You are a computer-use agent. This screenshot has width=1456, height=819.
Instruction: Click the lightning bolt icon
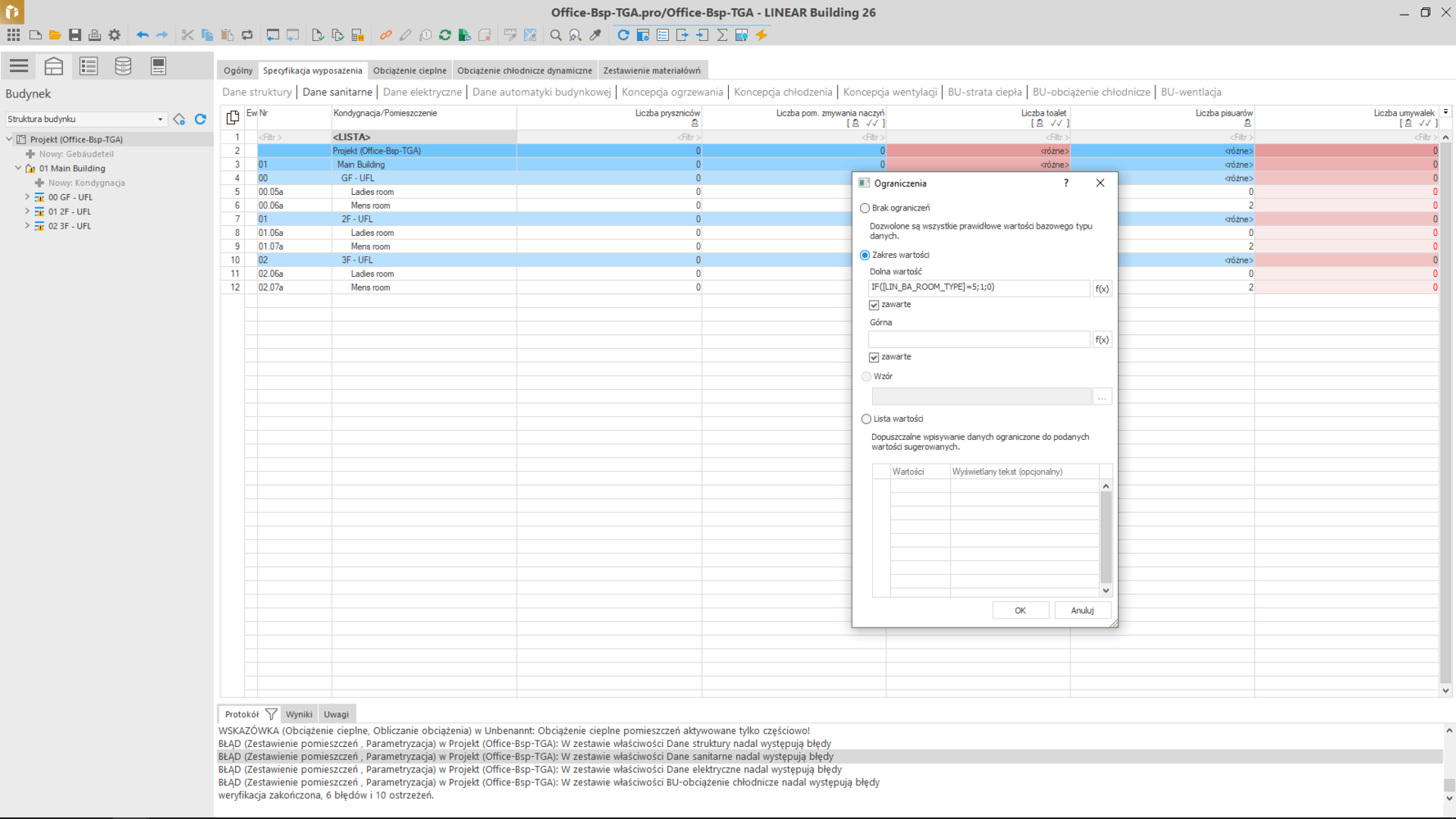coord(762,35)
